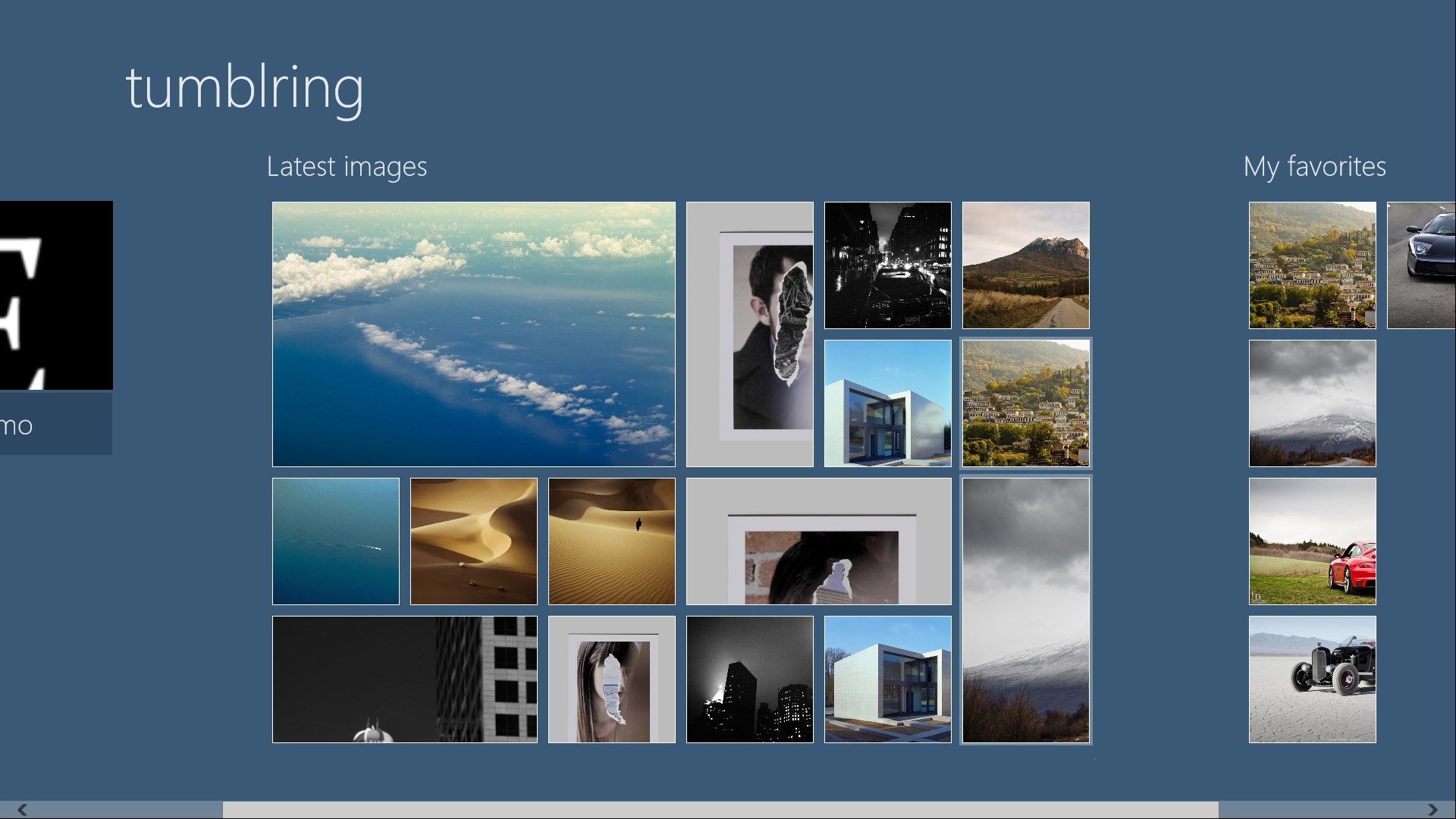Open the mountain dirt road photo
Screen dimensions: 1456x819
coord(1025,265)
